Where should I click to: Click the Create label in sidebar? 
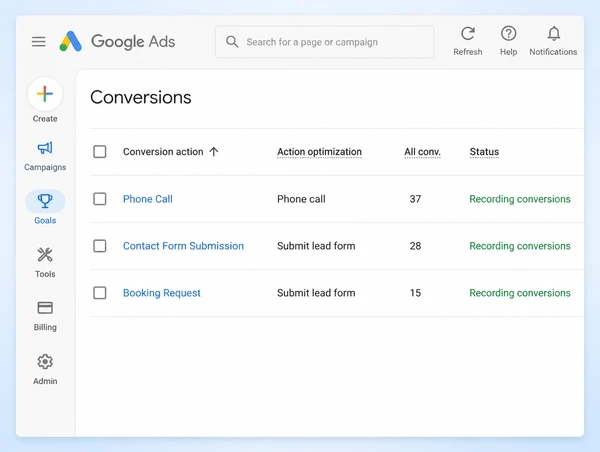(x=45, y=119)
